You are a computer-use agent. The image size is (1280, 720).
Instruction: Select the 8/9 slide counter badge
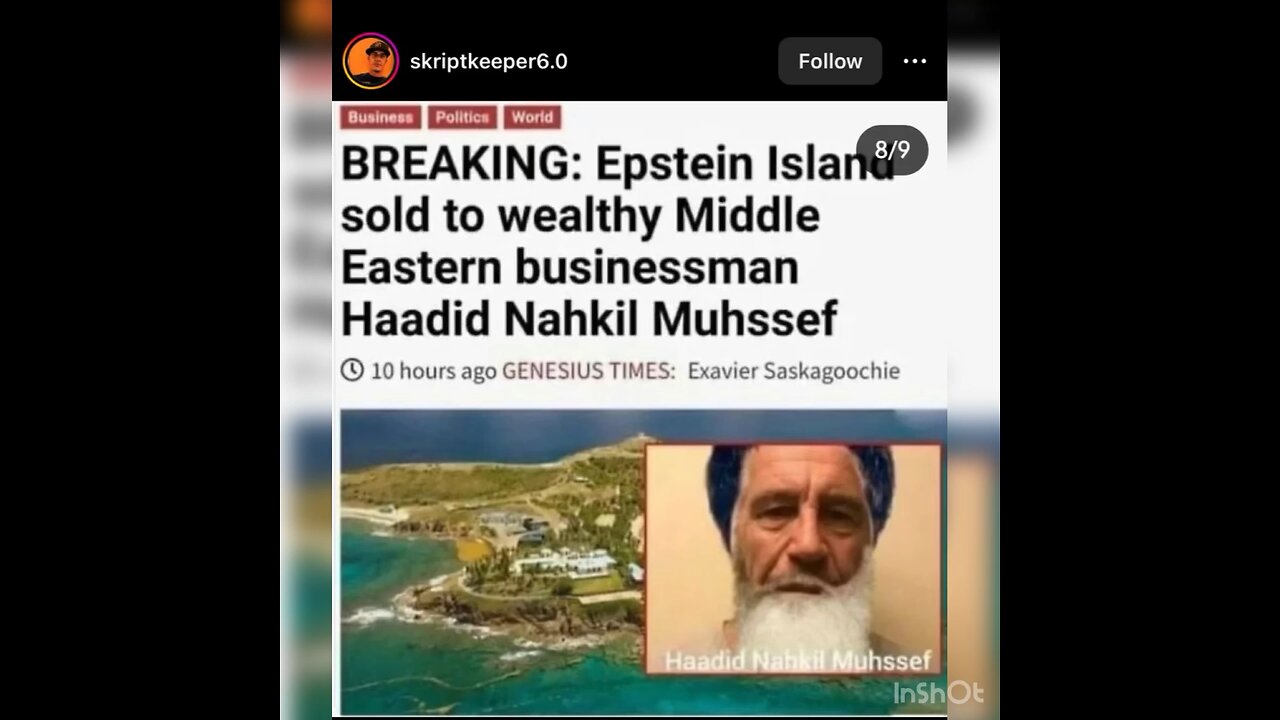892,150
